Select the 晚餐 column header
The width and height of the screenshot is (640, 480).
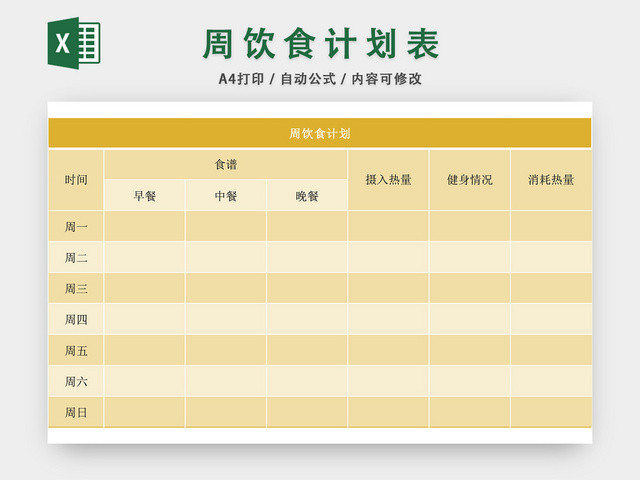click(x=307, y=196)
